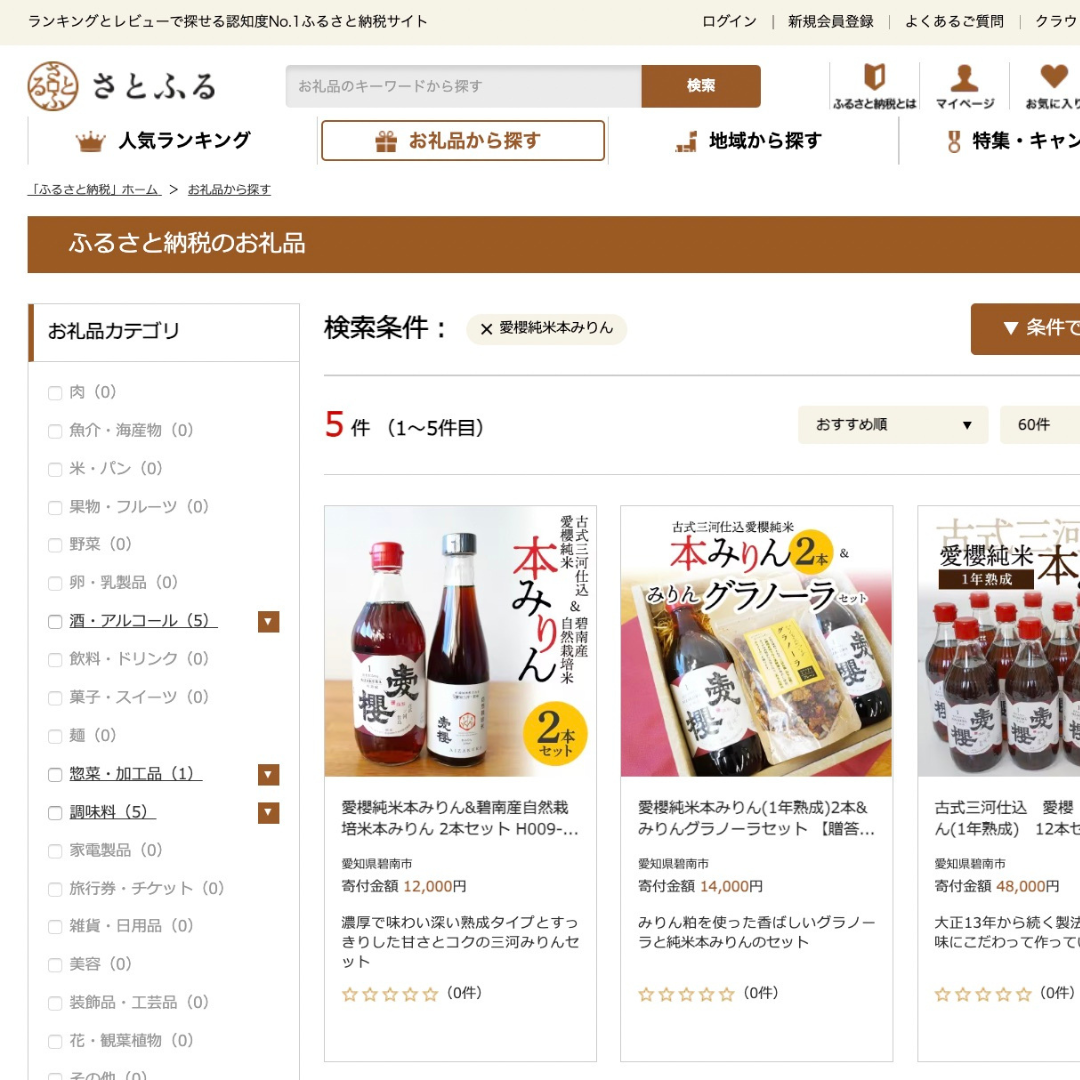1080x1080 pixels.
Task: Click the 新規会員登録 menu link
Action: [831, 21]
